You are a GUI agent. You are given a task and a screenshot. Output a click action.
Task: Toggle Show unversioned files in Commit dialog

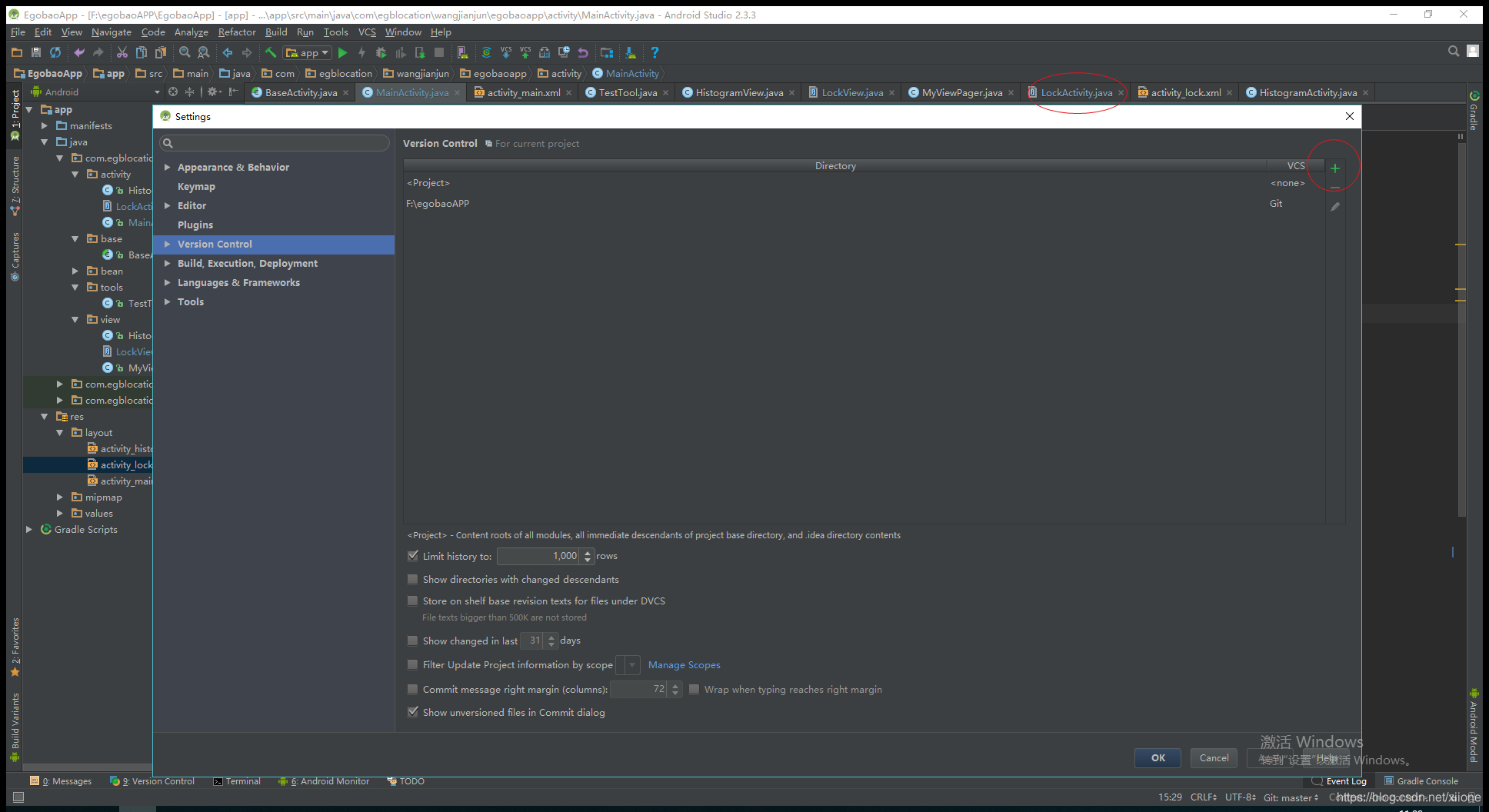pos(413,712)
